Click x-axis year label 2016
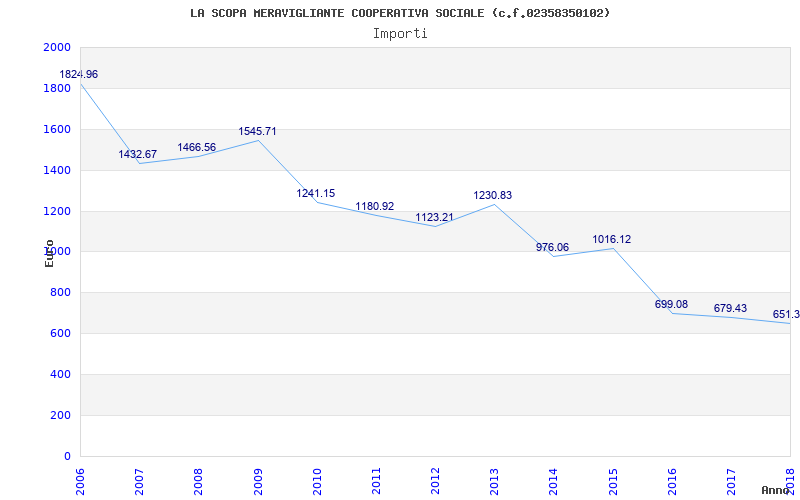Image resolution: width=800 pixels, height=500 pixels. 672,482
